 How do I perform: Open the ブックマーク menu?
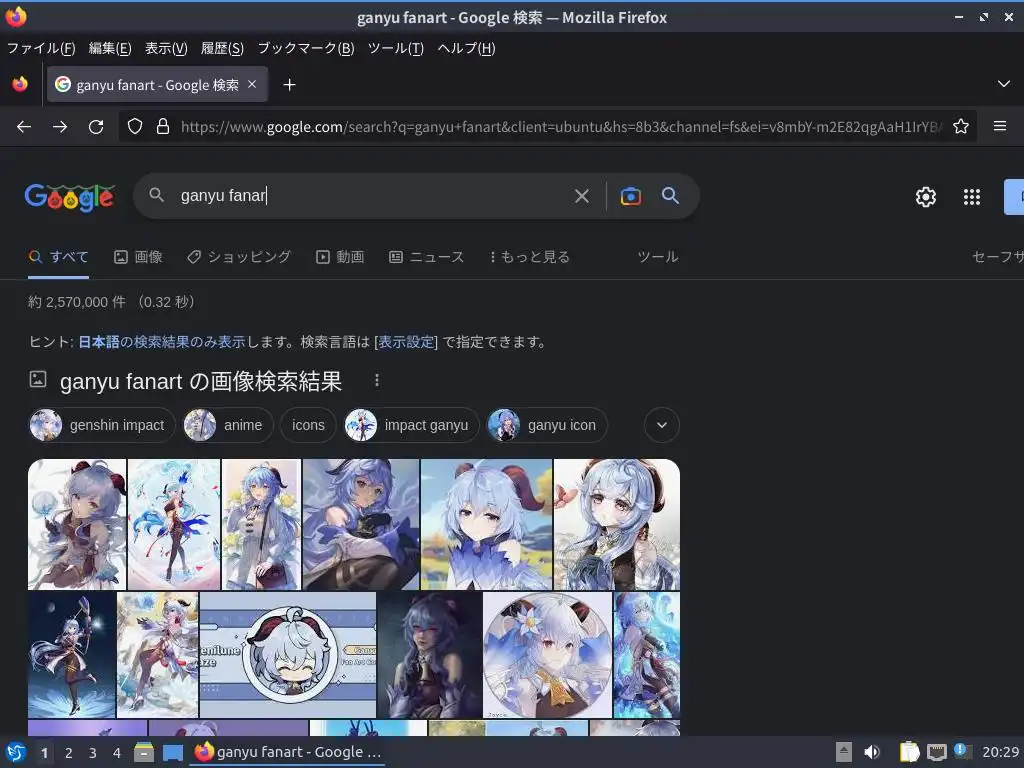[x=306, y=48]
